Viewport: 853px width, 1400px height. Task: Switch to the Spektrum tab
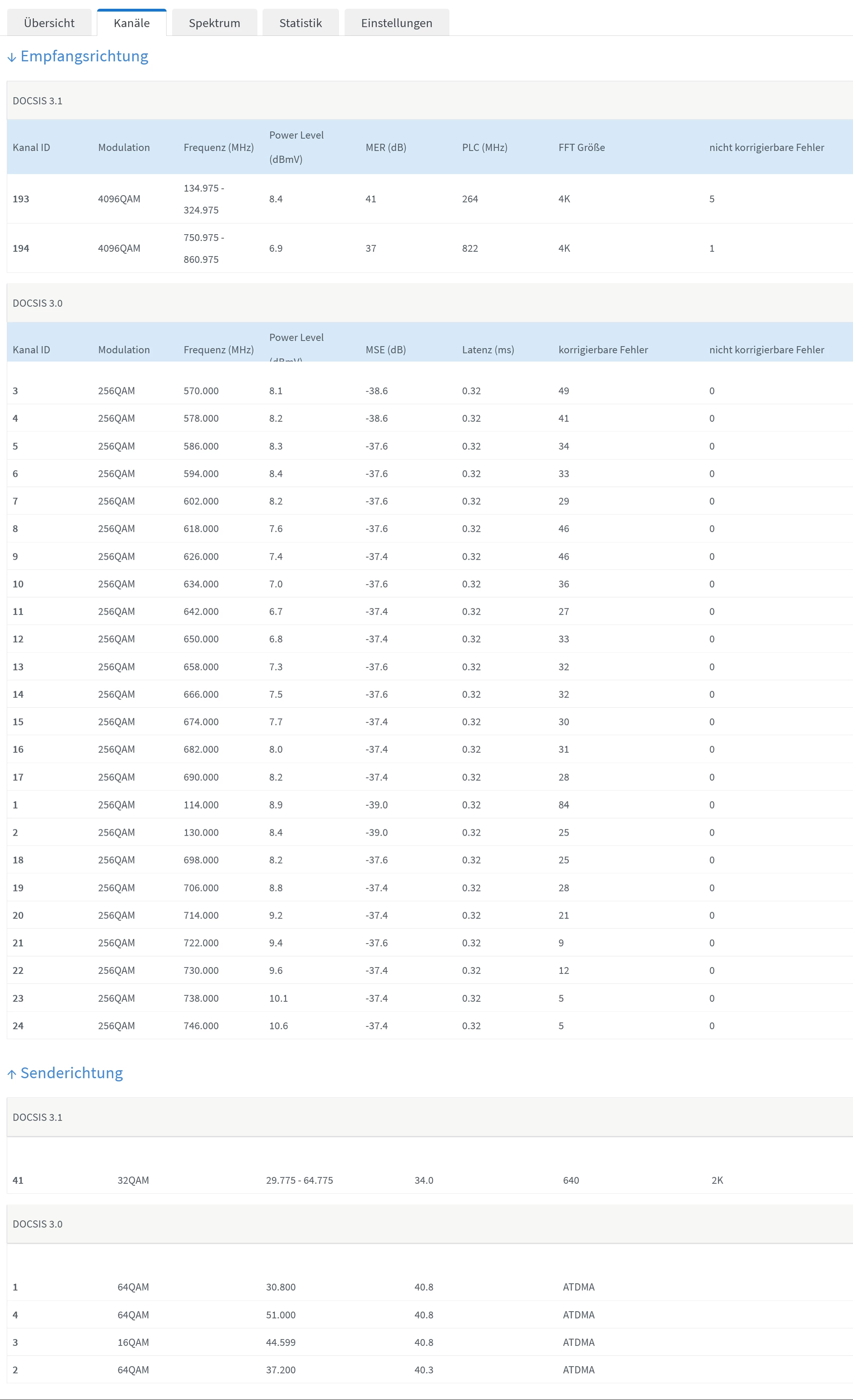(x=214, y=23)
